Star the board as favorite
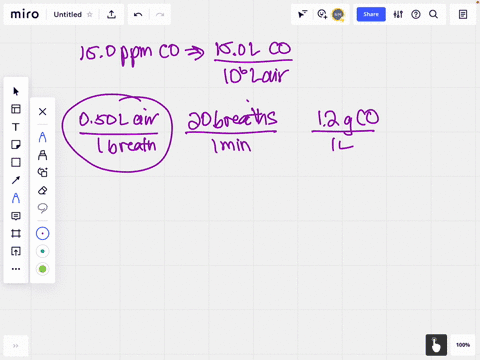Image resolution: width=480 pixels, height=360 pixels. [90, 14]
